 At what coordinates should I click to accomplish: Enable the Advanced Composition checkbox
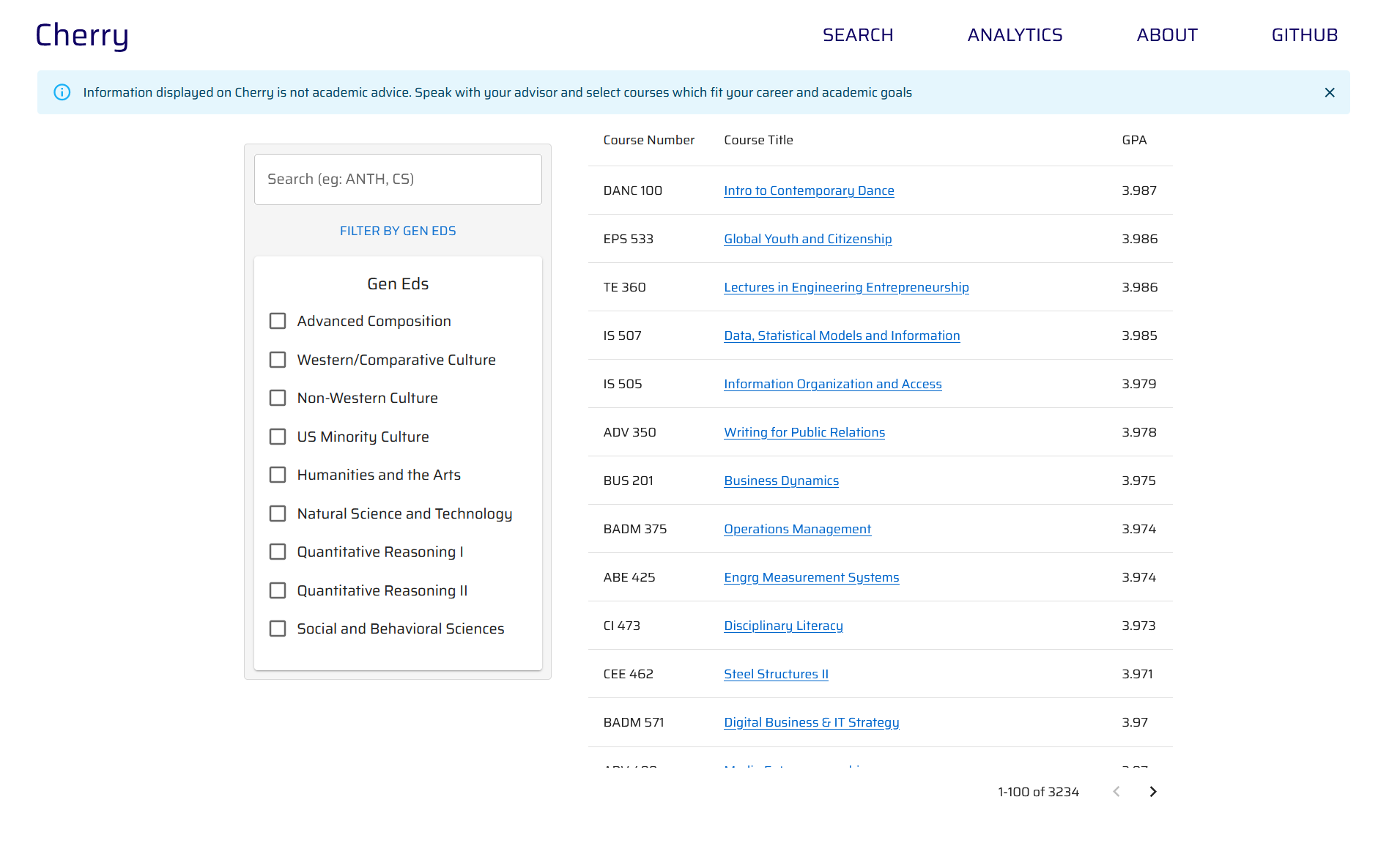point(278,321)
